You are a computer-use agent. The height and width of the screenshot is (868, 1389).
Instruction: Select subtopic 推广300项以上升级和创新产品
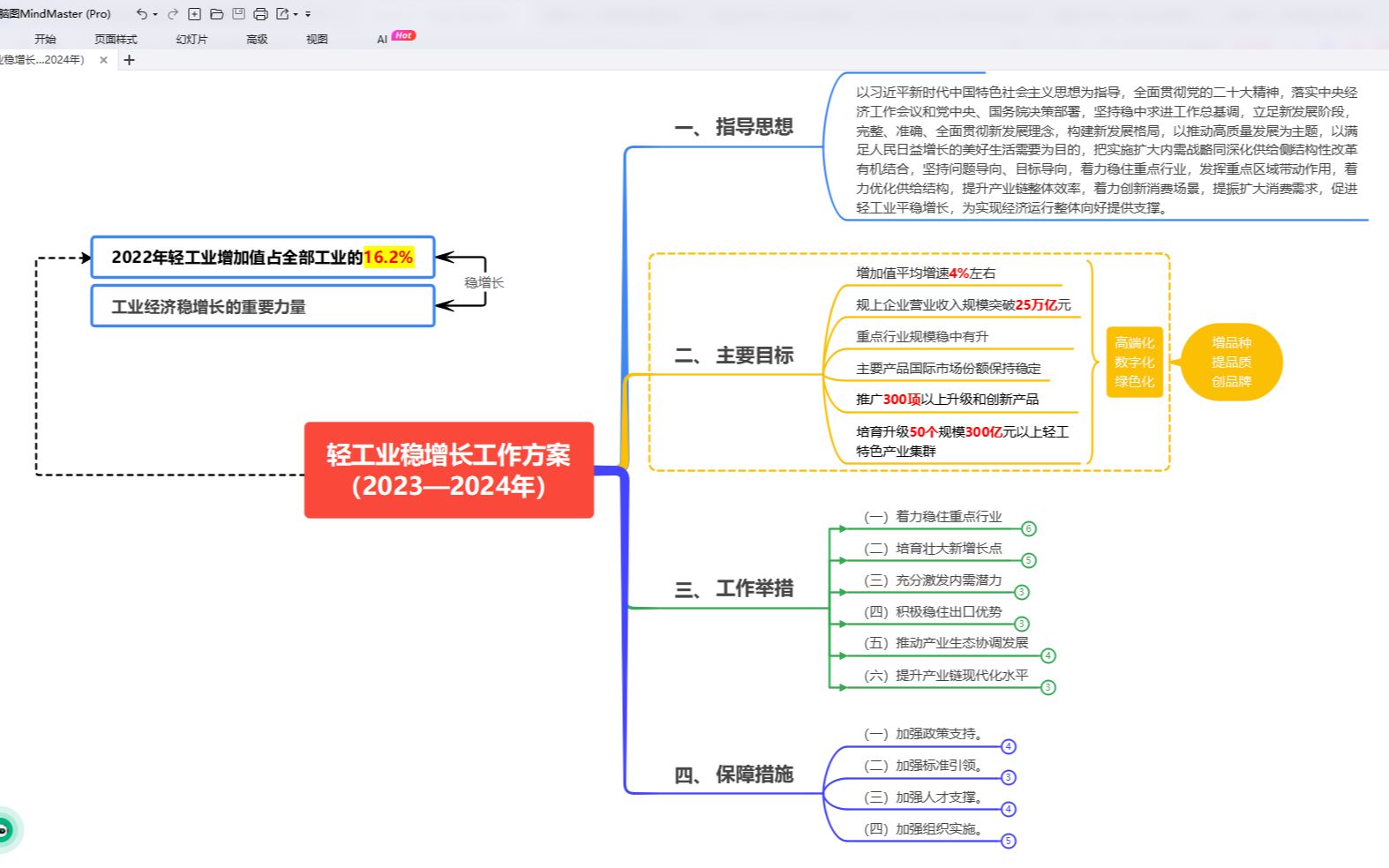947,400
